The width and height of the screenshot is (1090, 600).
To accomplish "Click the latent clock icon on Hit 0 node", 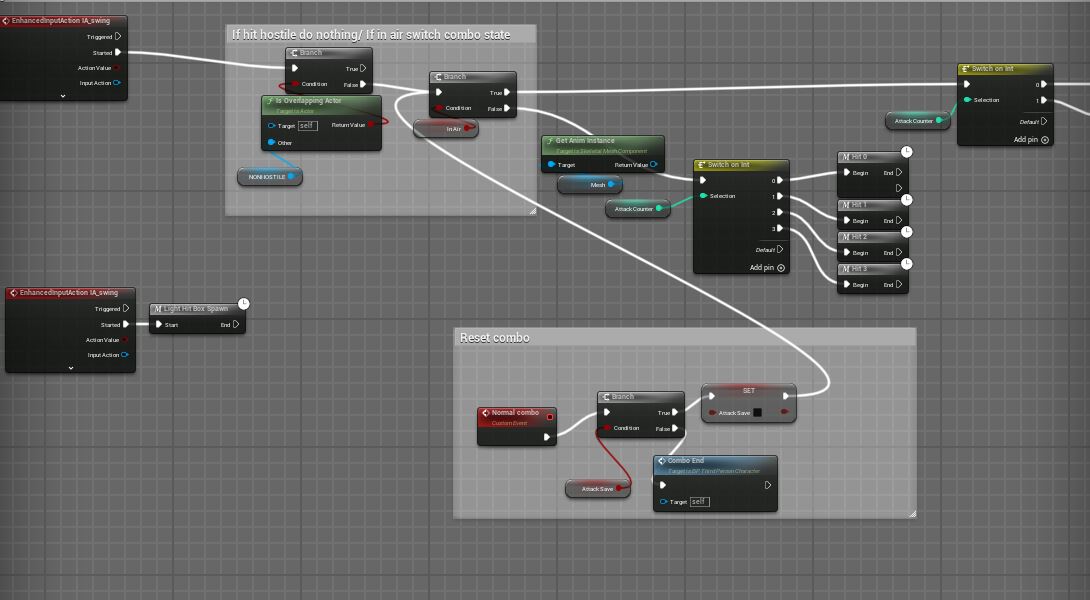I will click(906, 151).
